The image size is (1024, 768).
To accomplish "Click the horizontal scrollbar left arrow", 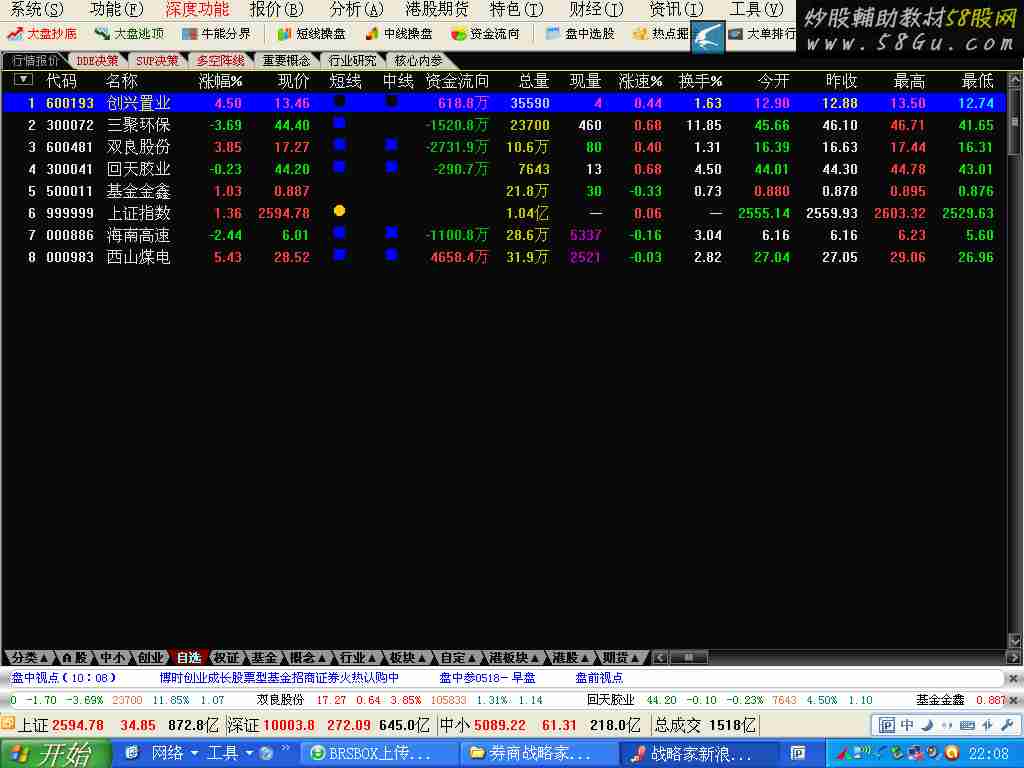I will click(660, 658).
